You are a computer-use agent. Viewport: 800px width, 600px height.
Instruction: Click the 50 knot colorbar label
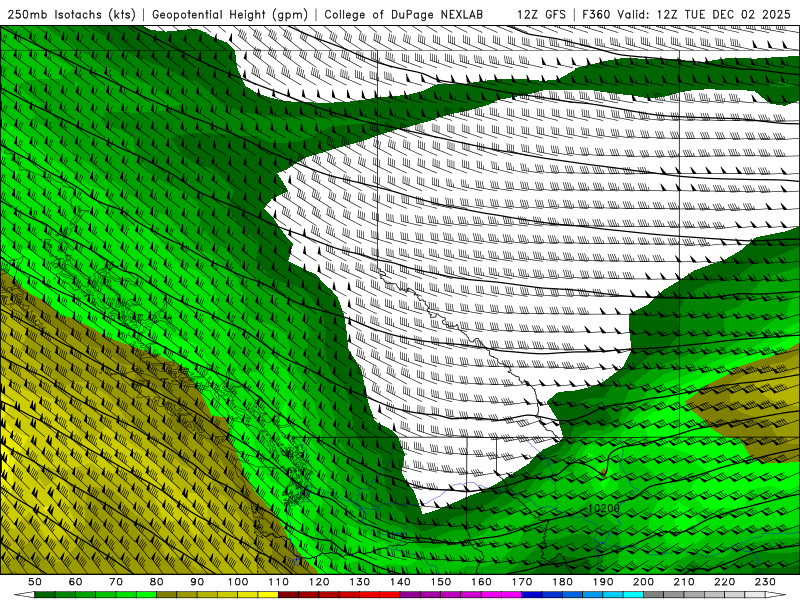pos(35,582)
